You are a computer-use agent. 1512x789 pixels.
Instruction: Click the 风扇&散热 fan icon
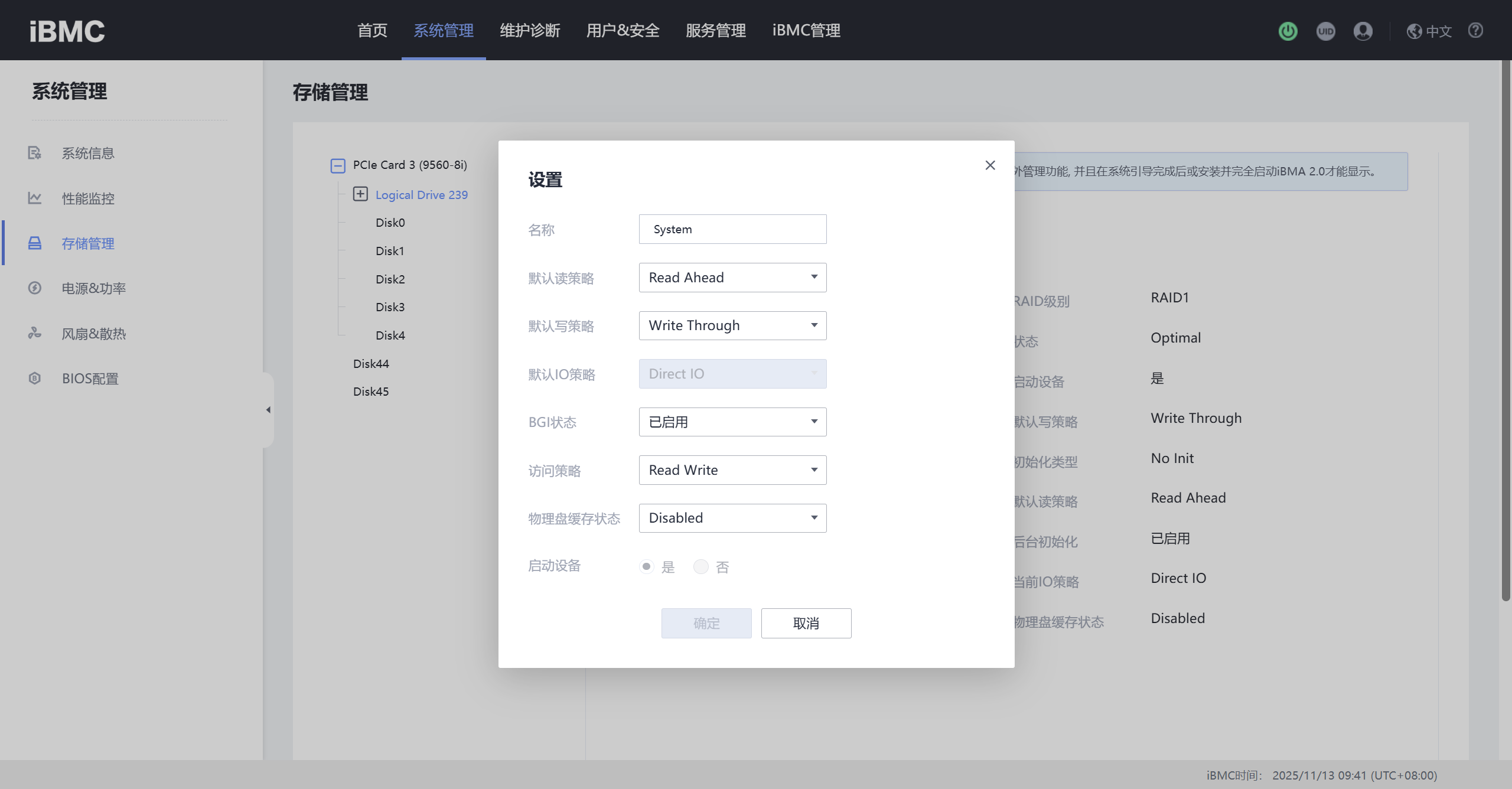[x=35, y=333]
